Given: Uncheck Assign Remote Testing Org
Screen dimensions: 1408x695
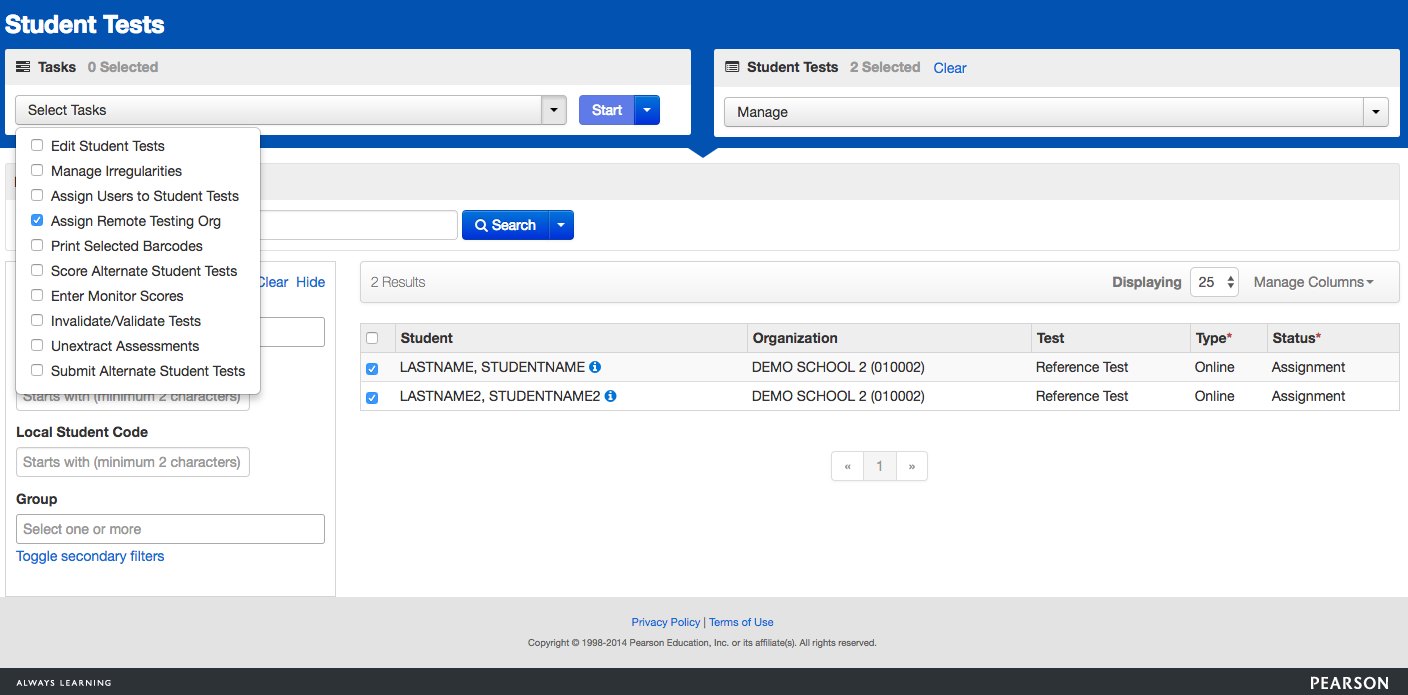Looking at the screenshot, I should [x=37, y=221].
